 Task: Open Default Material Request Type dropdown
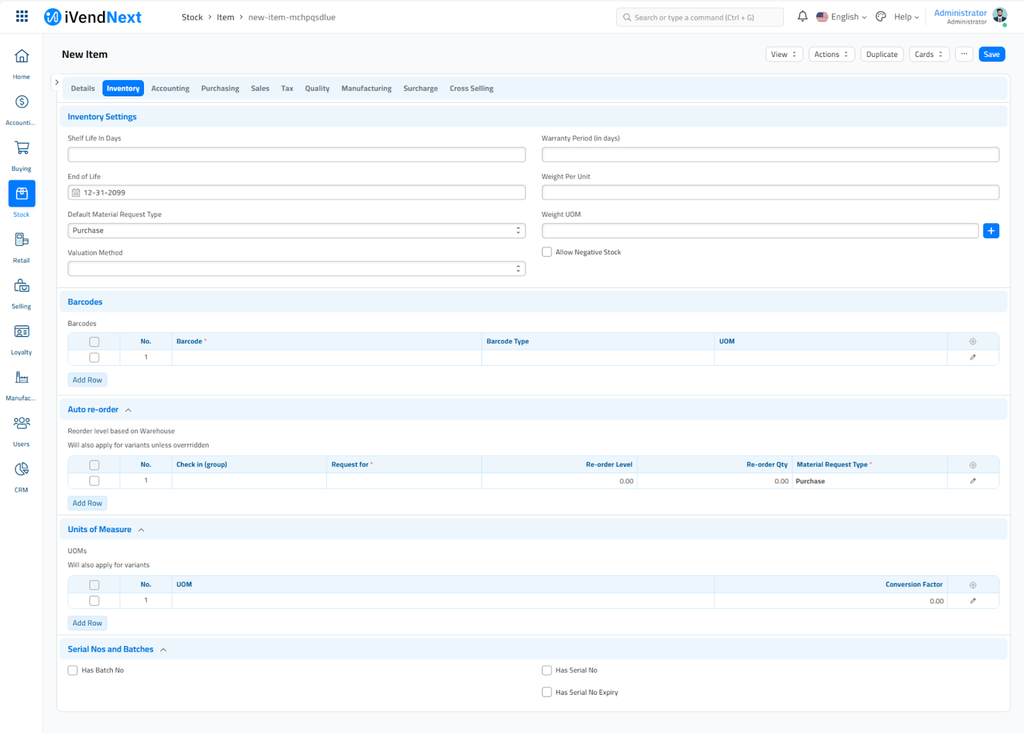tap(296, 231)
